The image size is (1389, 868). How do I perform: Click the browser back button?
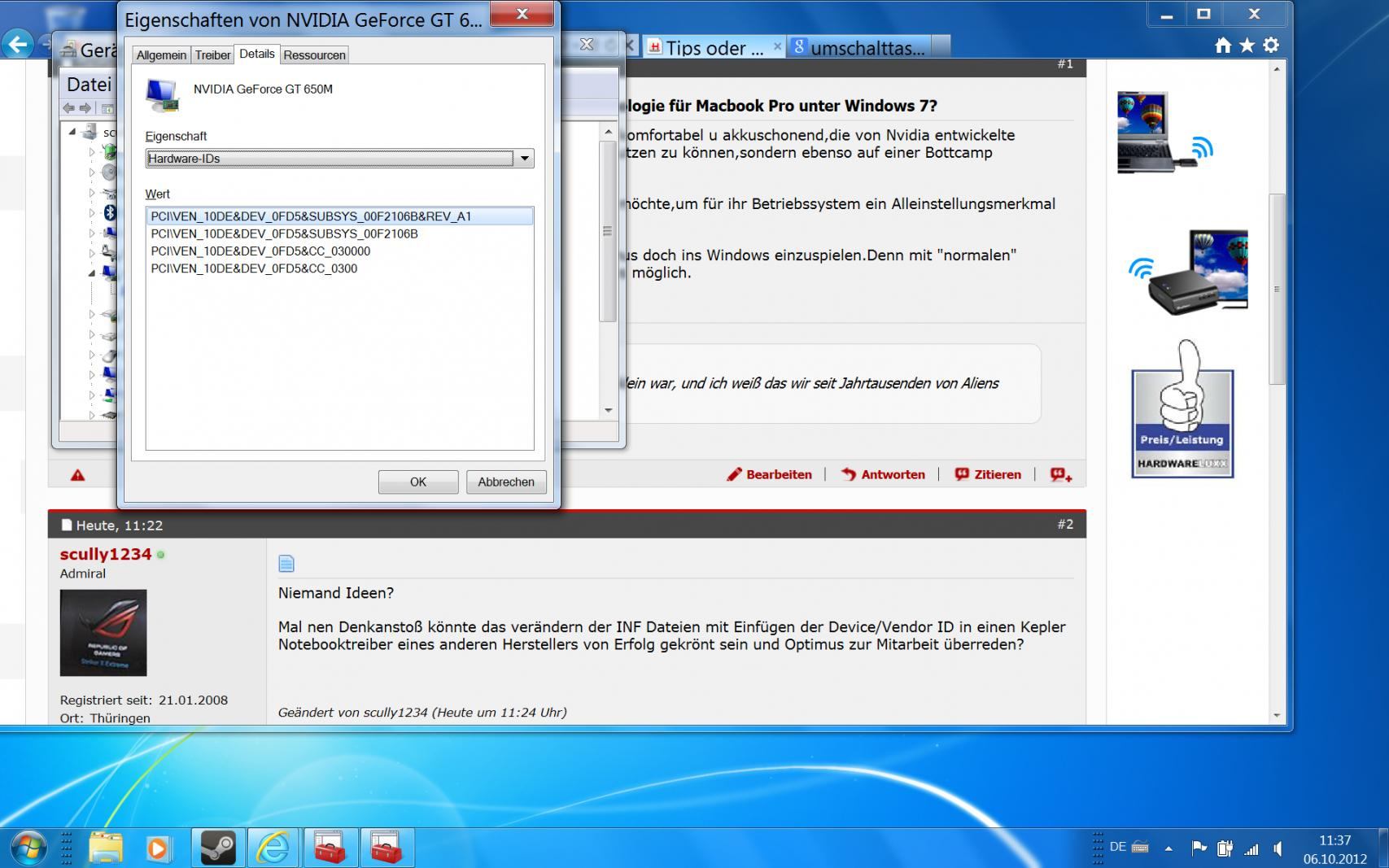click(x=18, y=44)
